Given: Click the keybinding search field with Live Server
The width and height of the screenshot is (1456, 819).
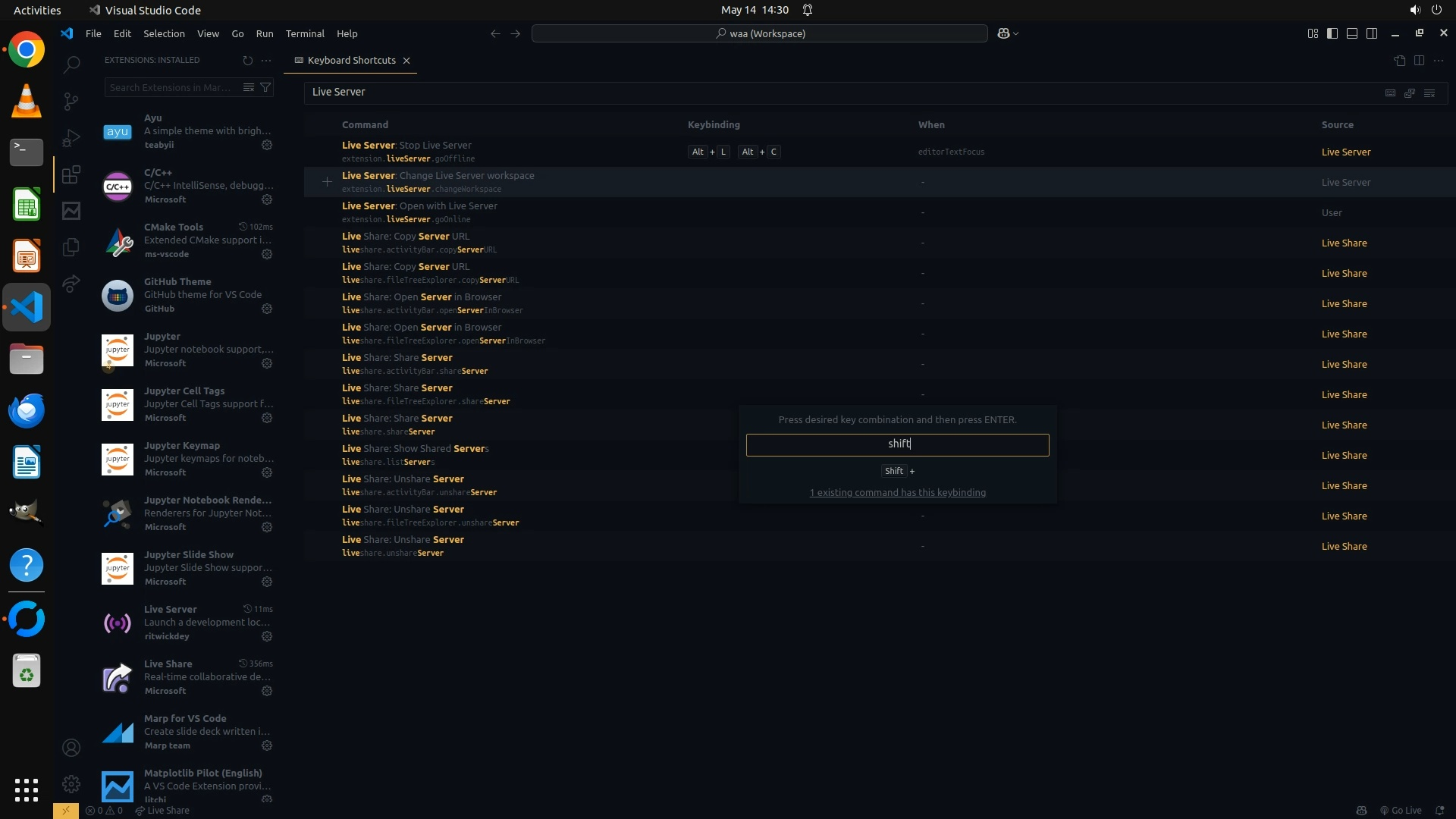Looking at the screenshot, I should pos(834,93).
